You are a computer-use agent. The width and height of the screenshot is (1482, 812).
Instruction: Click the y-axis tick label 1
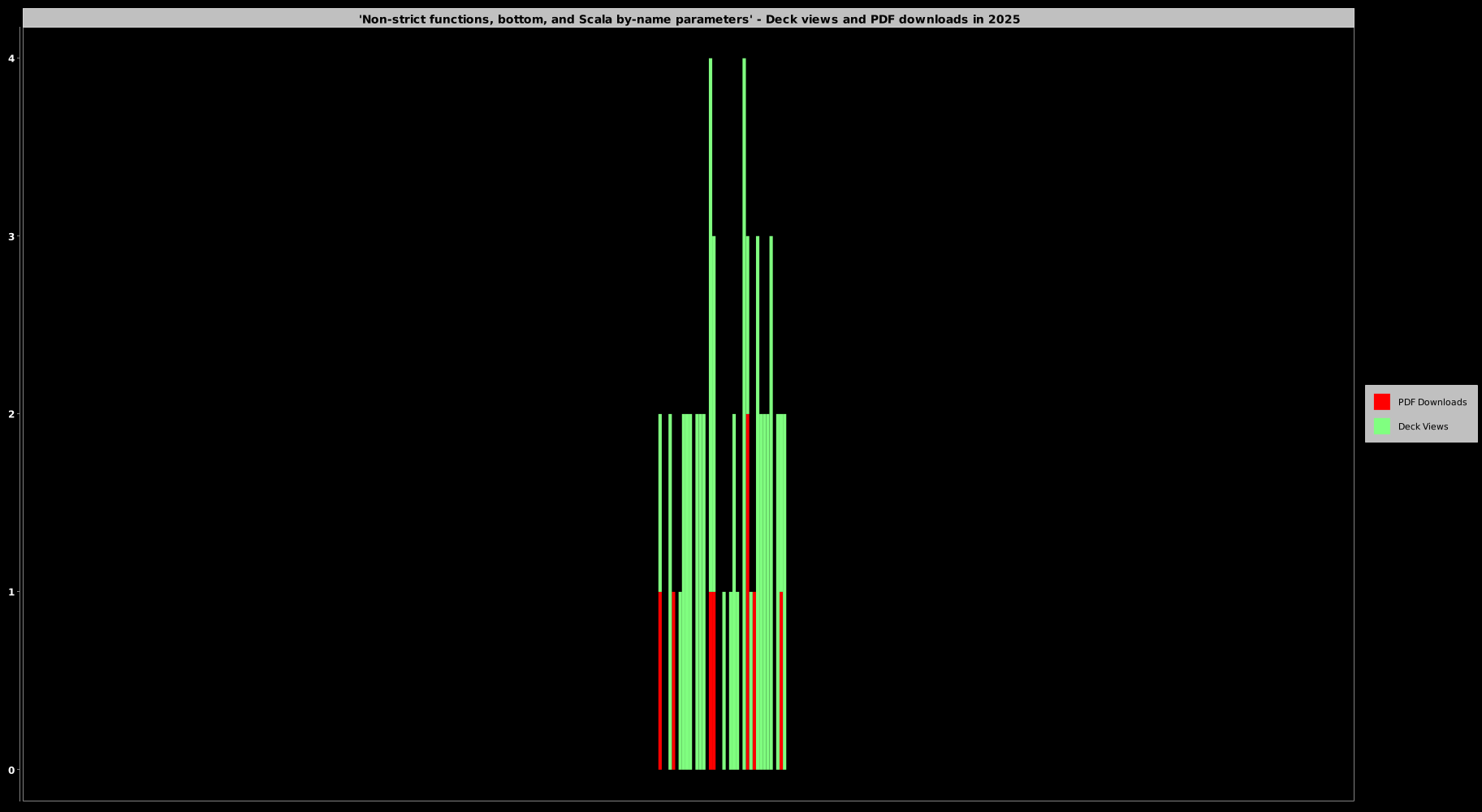coord(11,592)
